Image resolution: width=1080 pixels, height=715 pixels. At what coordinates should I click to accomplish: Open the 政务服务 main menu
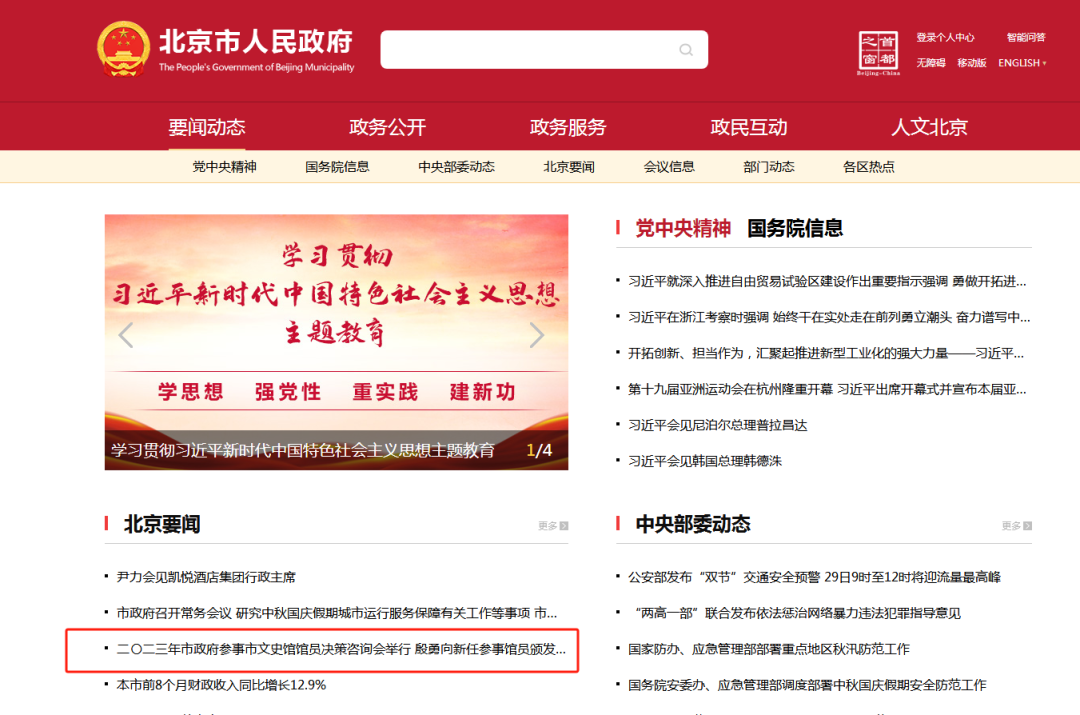pos(568,127)
